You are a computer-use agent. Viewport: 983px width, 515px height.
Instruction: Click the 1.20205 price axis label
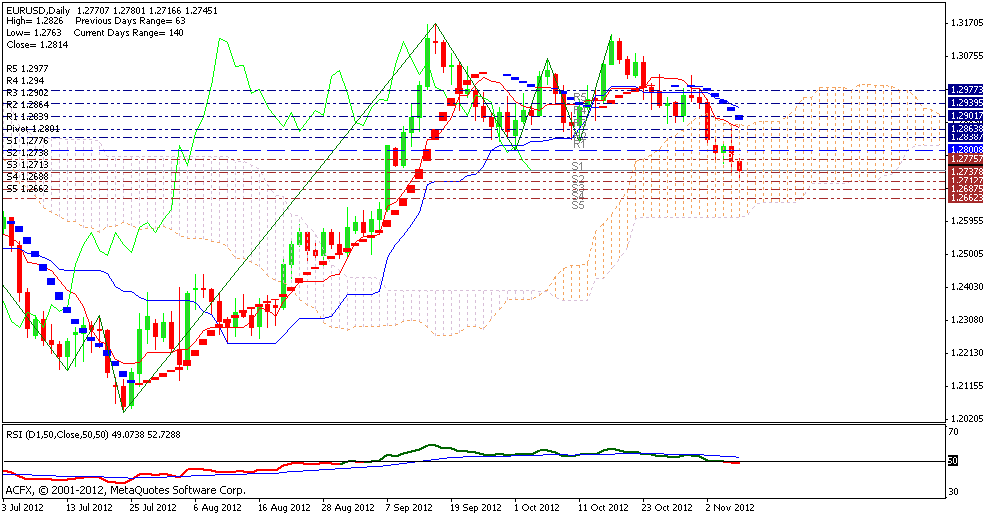tap(964, 418)
